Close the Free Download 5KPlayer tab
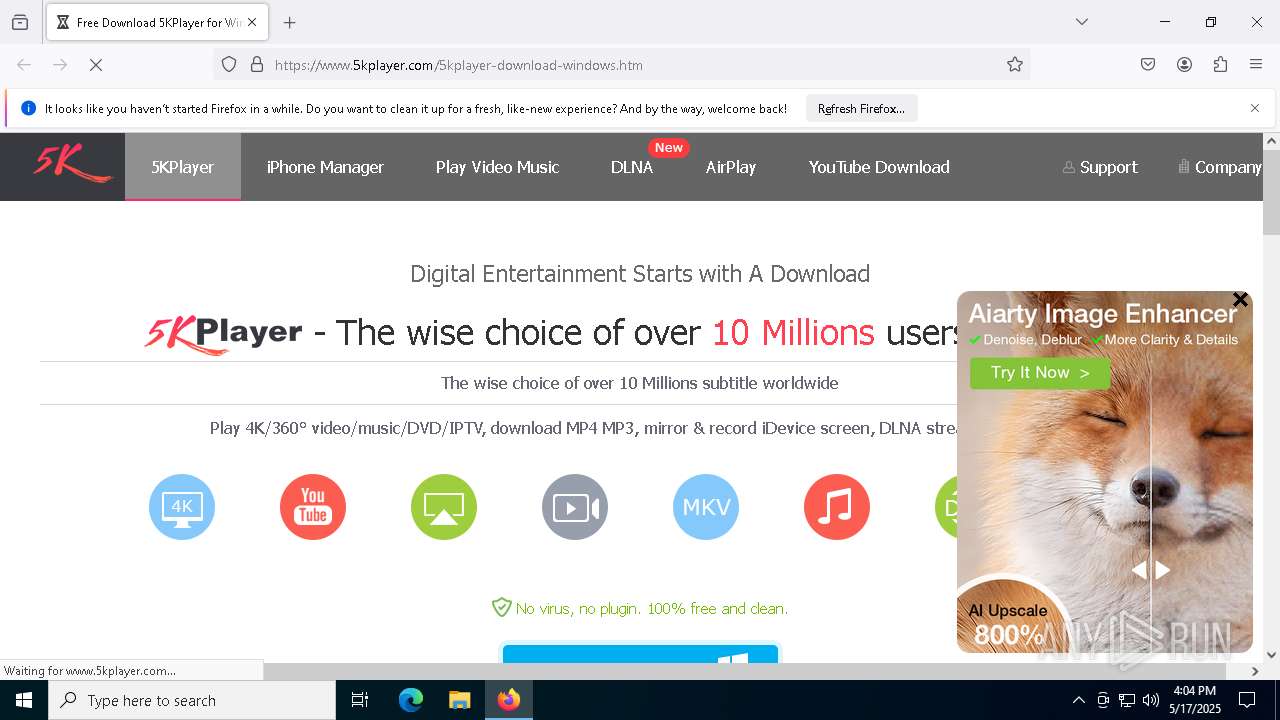The width and height of the screenshot is (1280, 720). tap(252, 22)
